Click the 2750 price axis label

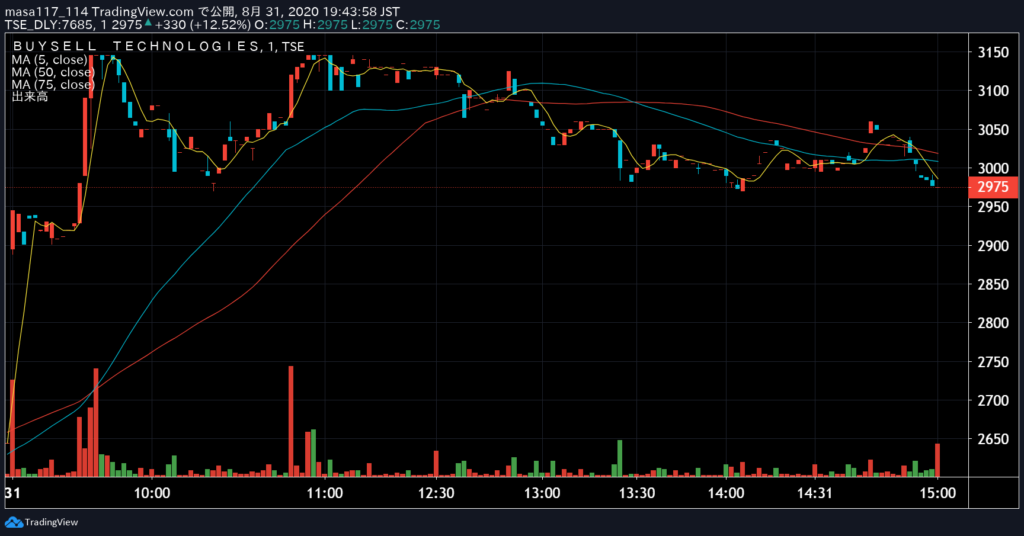pyautogui.click(x=993, y=362)
